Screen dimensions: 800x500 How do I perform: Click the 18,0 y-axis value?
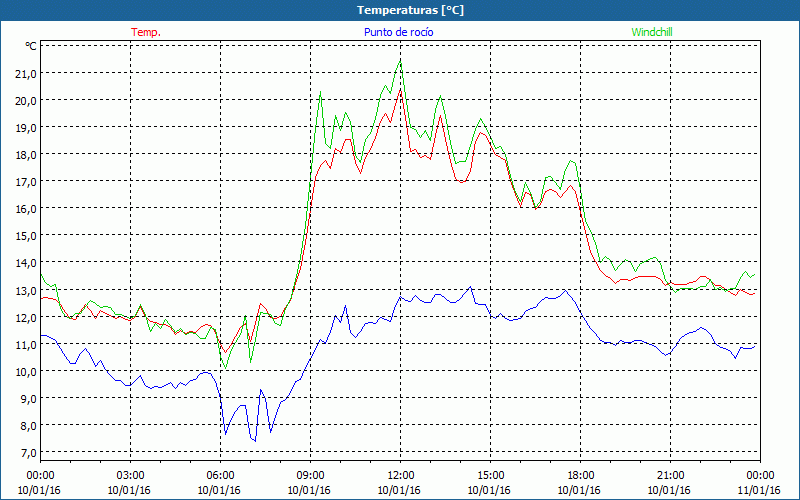point(27,155)
